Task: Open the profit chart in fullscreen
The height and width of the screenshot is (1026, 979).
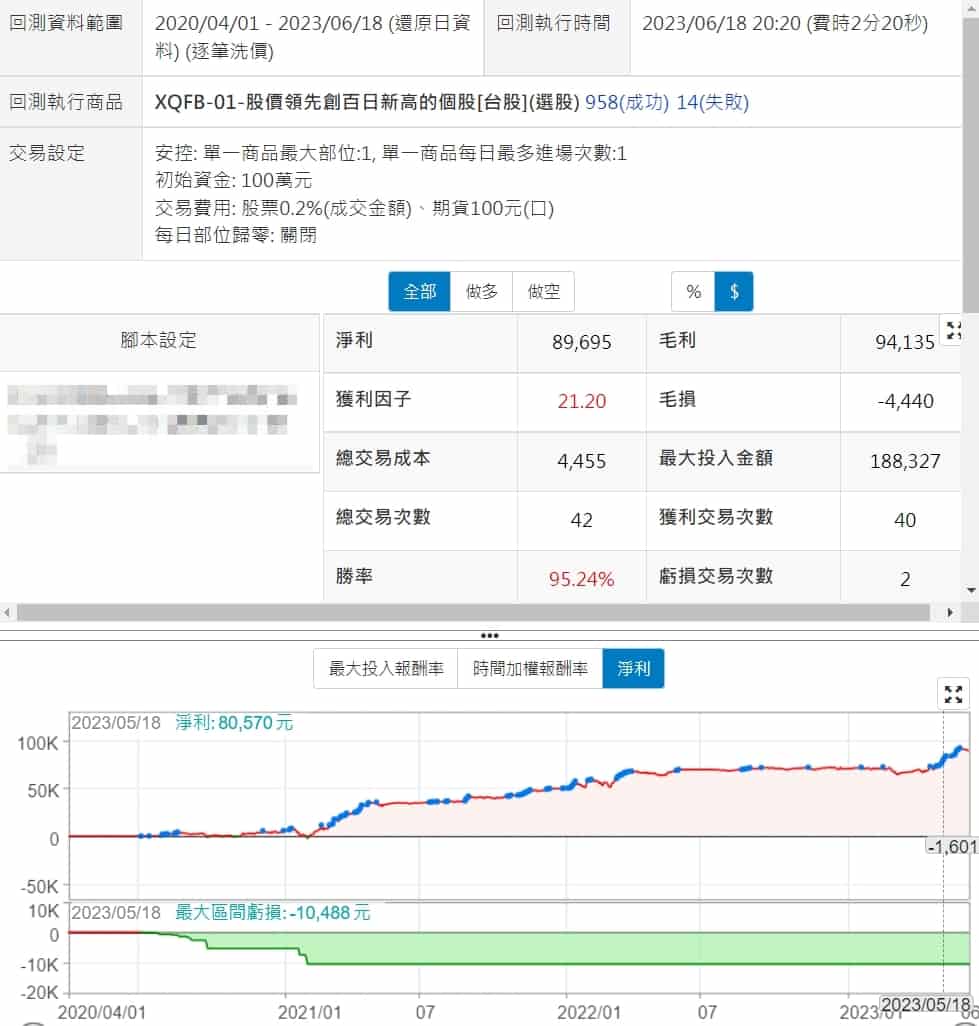Action: 953,693
